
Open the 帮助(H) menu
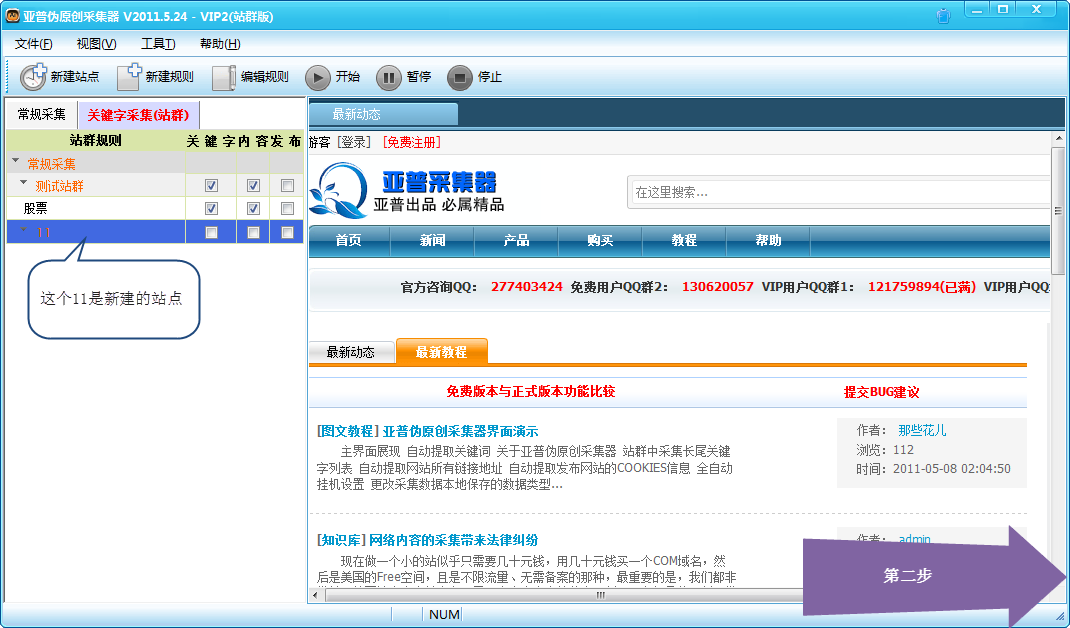click(220, 44)
